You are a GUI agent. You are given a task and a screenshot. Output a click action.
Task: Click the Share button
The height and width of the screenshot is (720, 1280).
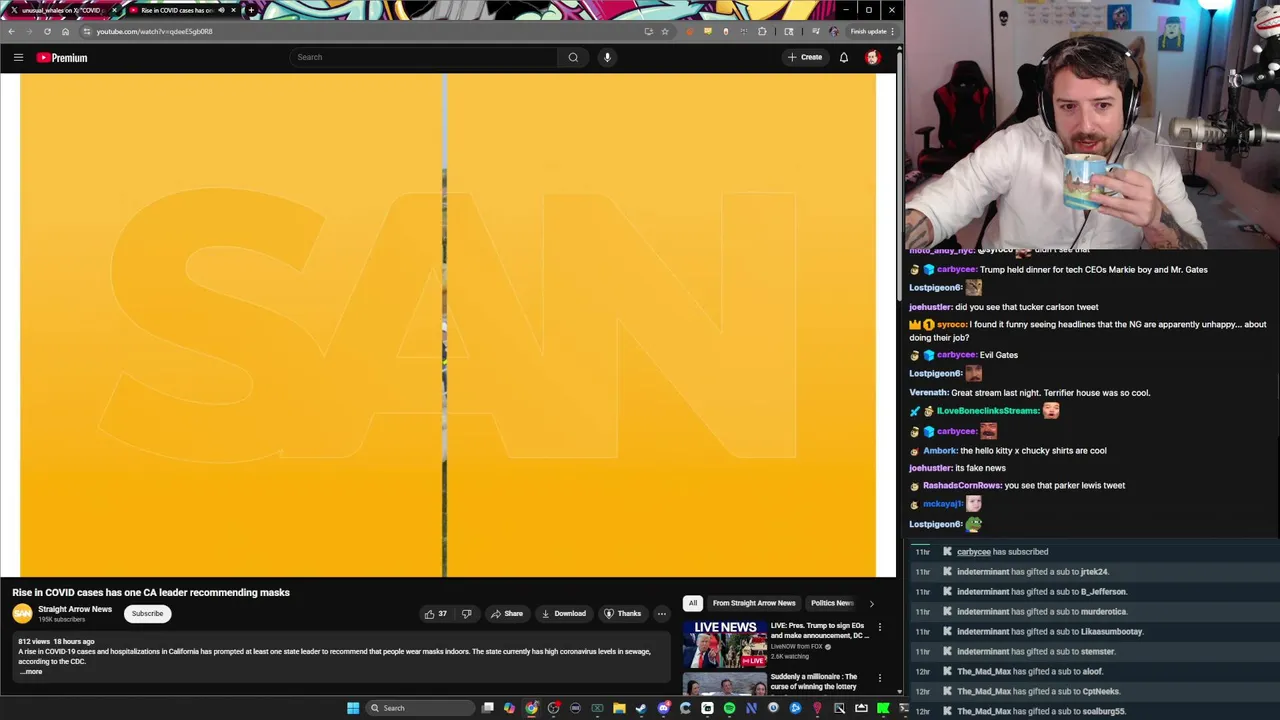point(506,613)
